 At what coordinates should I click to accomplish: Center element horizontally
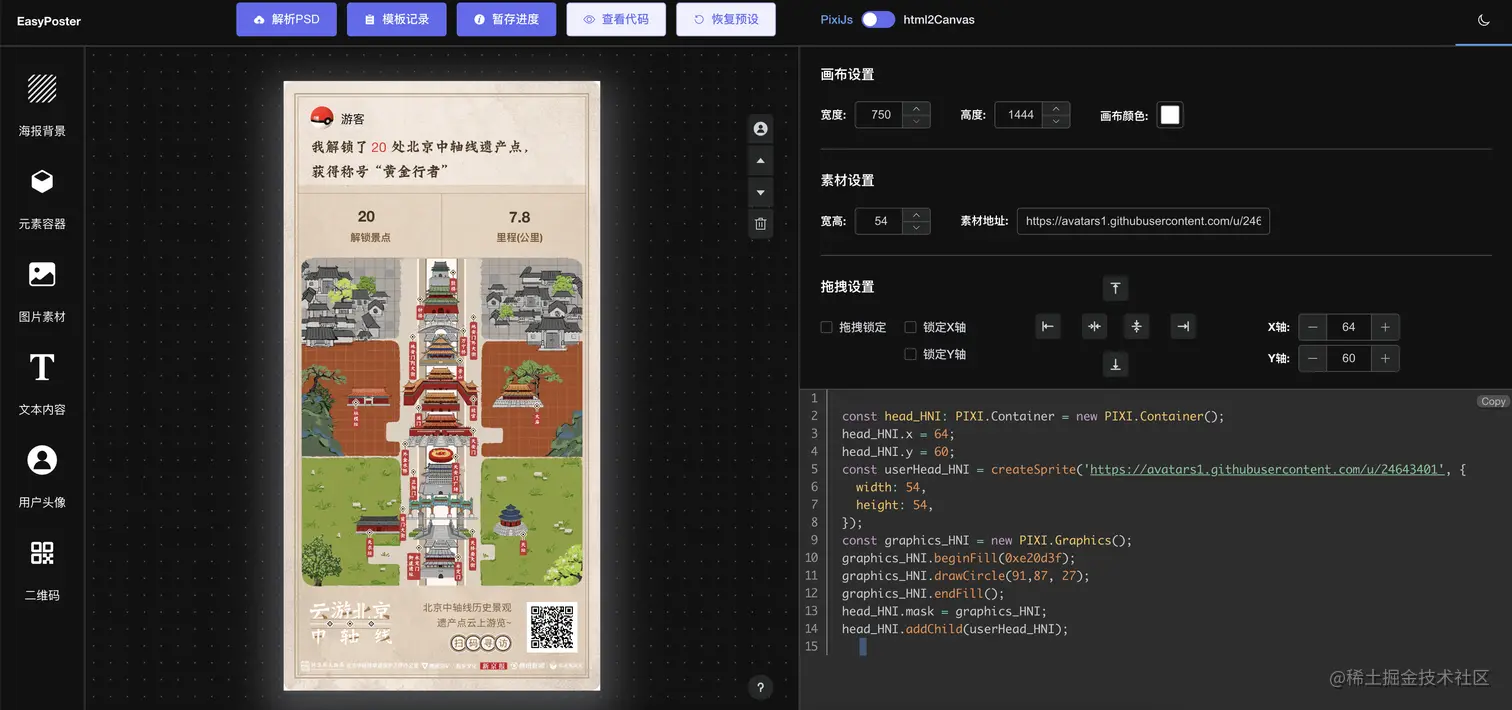pos(1094,326)
